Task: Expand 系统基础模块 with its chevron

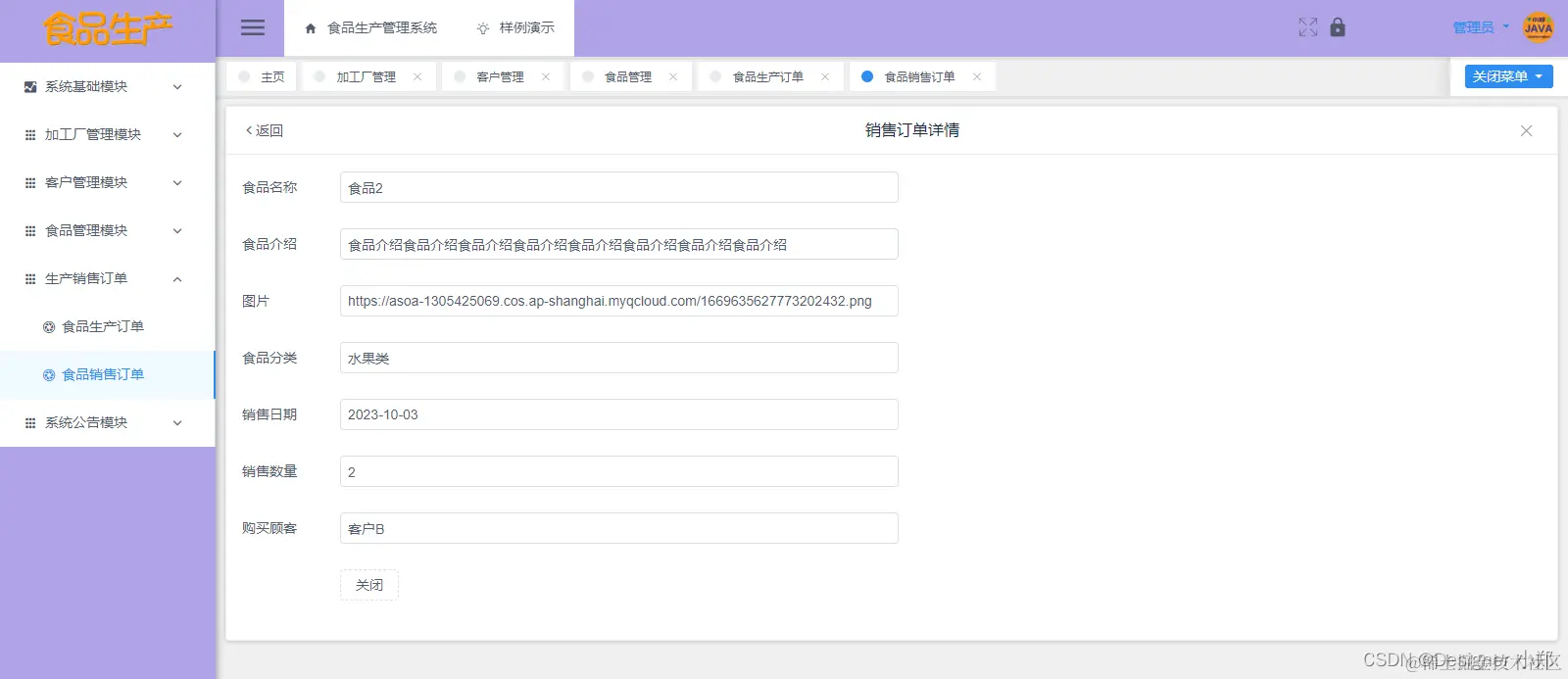Action: [177, 87]
